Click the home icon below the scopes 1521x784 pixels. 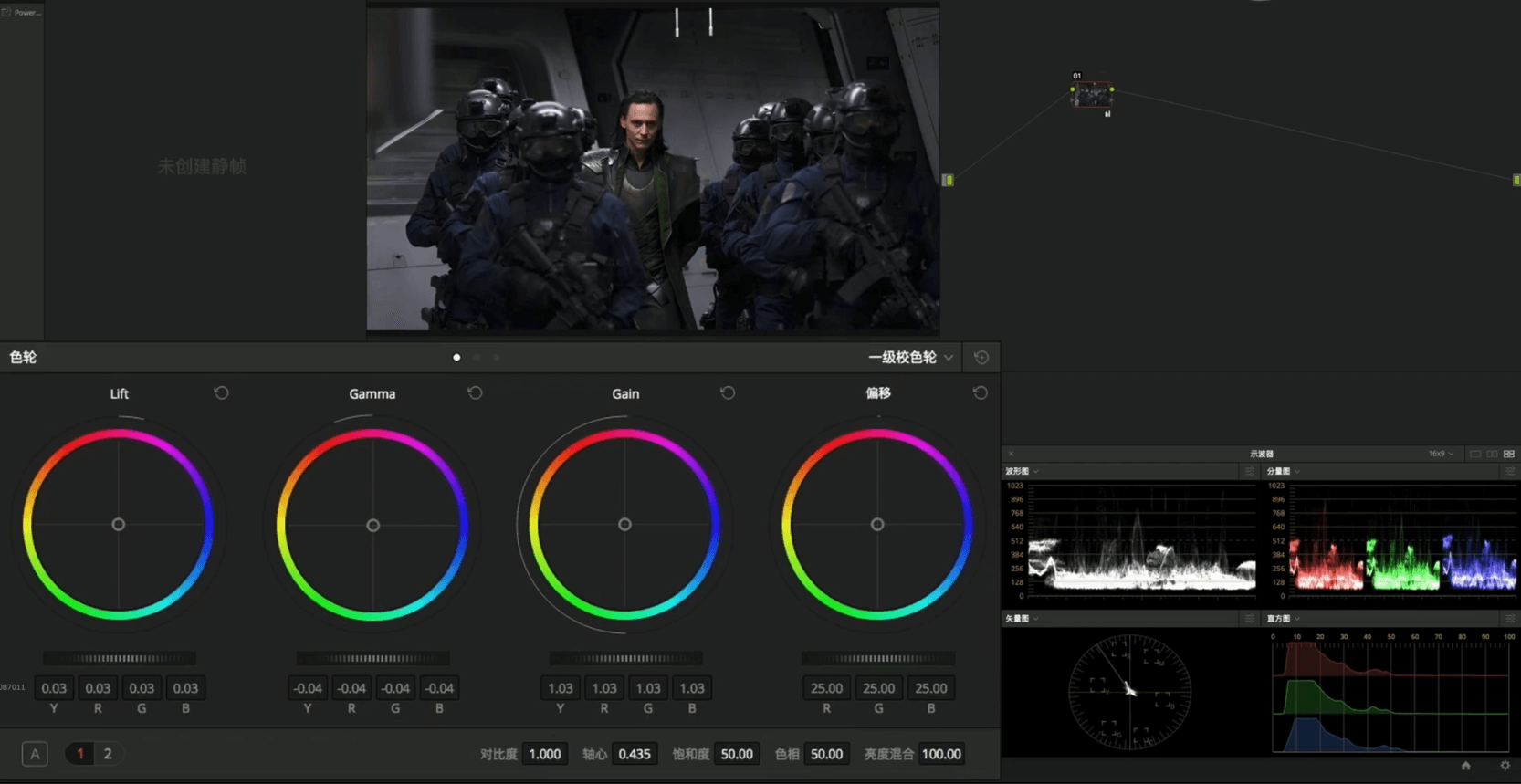pos(1466,766)
